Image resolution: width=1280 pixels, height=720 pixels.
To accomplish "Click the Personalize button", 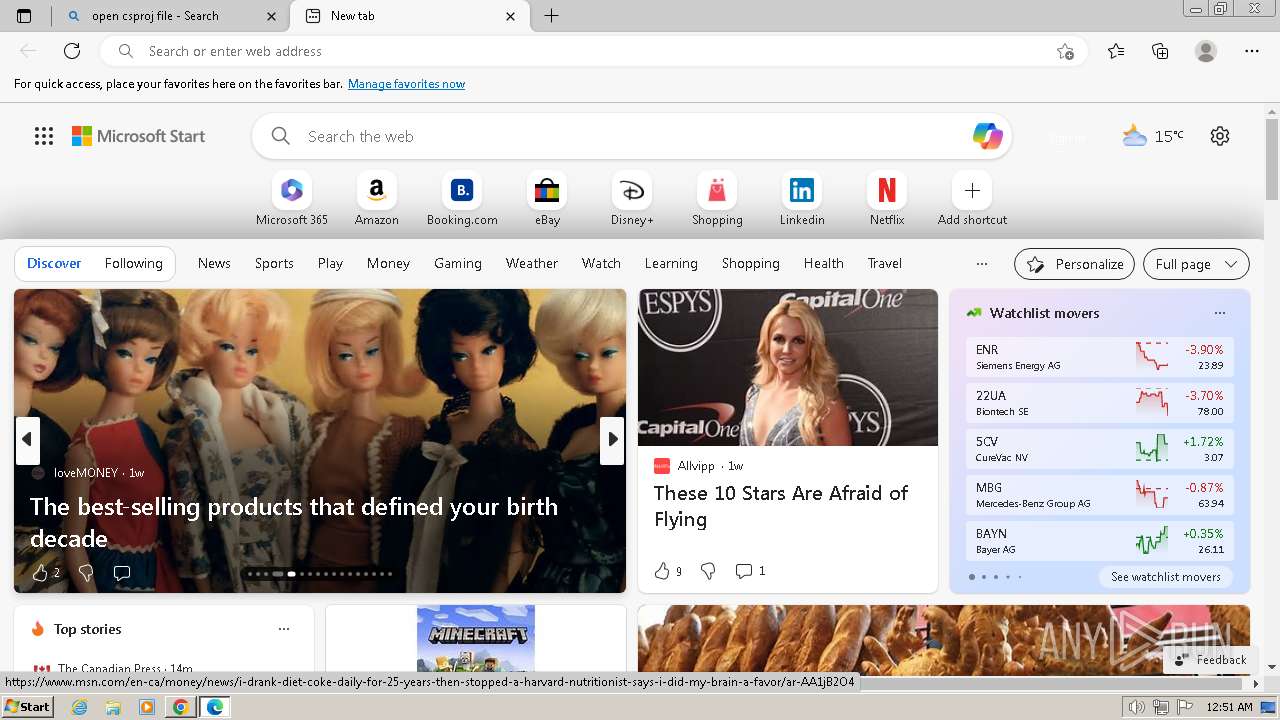I will [x=1074, y=264].
